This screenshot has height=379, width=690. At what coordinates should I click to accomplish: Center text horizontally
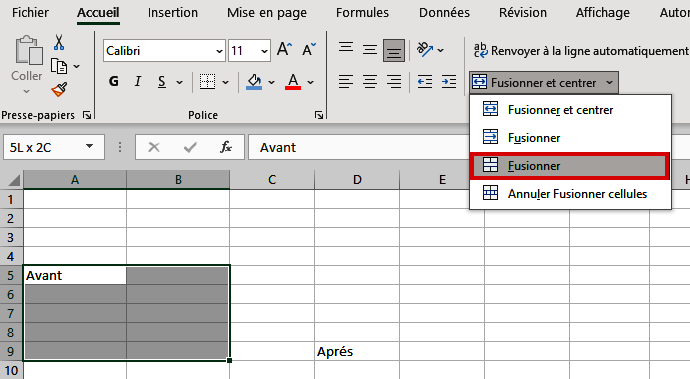370,82
